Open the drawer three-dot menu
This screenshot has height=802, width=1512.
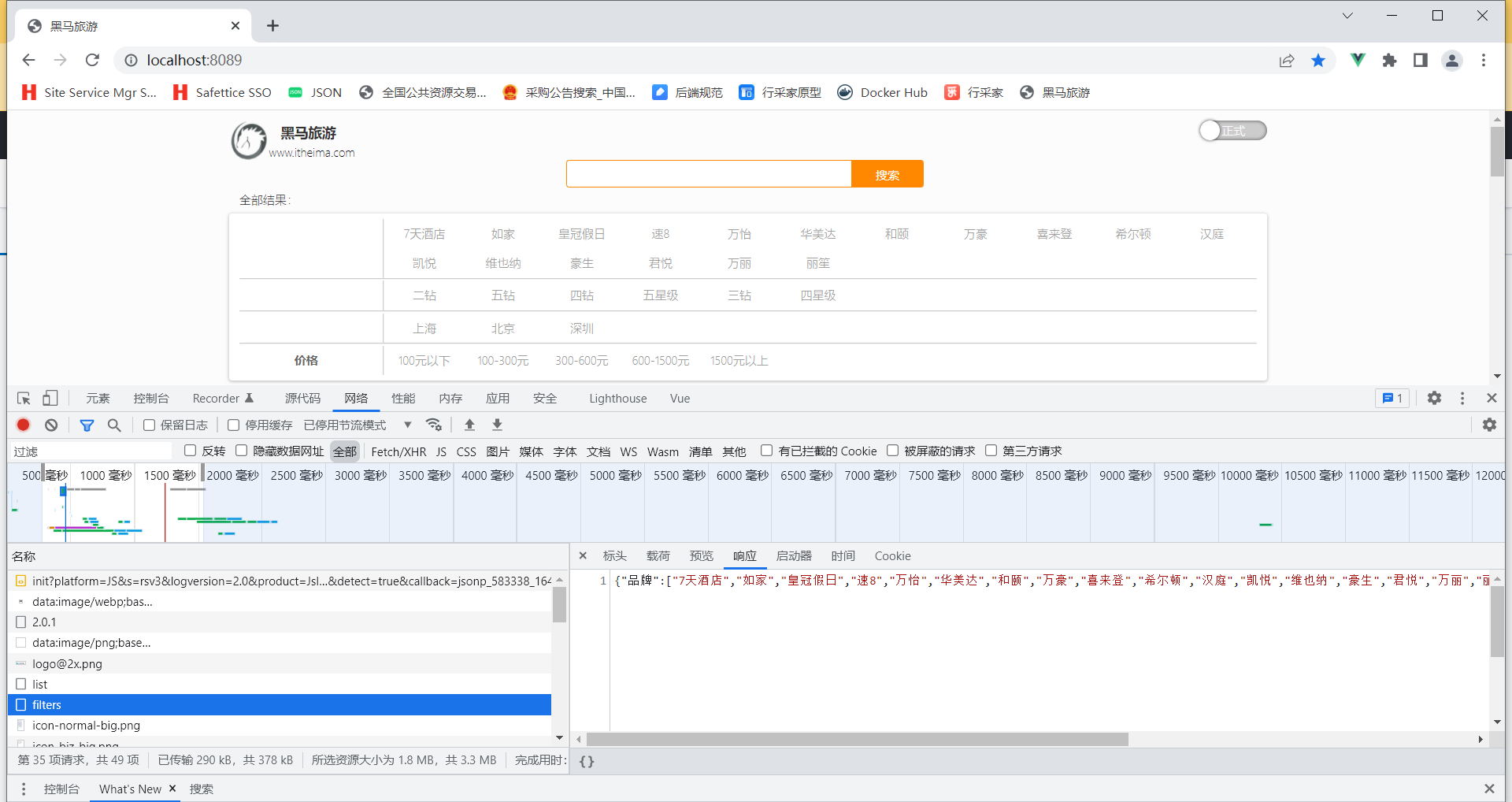pyautogui.click(x=24, y=789)
